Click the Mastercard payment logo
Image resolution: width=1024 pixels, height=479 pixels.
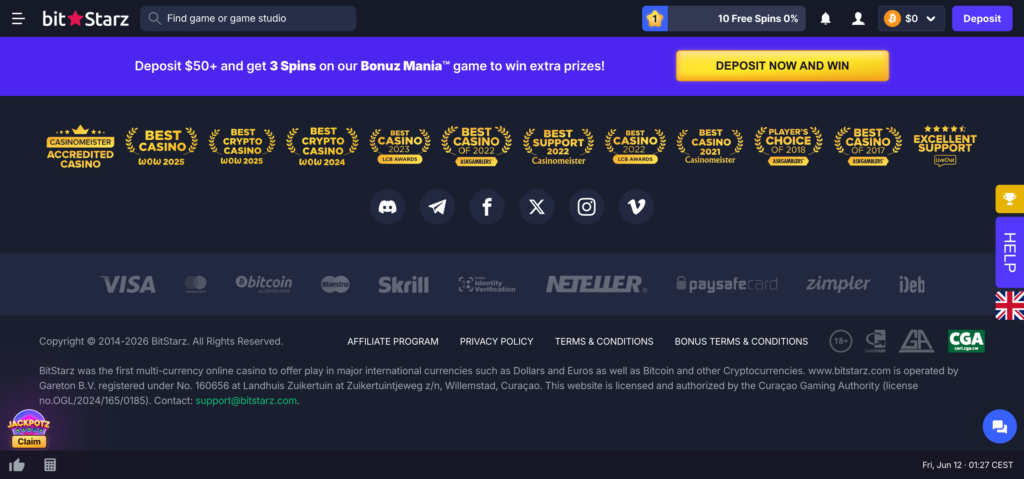point(195,284)
